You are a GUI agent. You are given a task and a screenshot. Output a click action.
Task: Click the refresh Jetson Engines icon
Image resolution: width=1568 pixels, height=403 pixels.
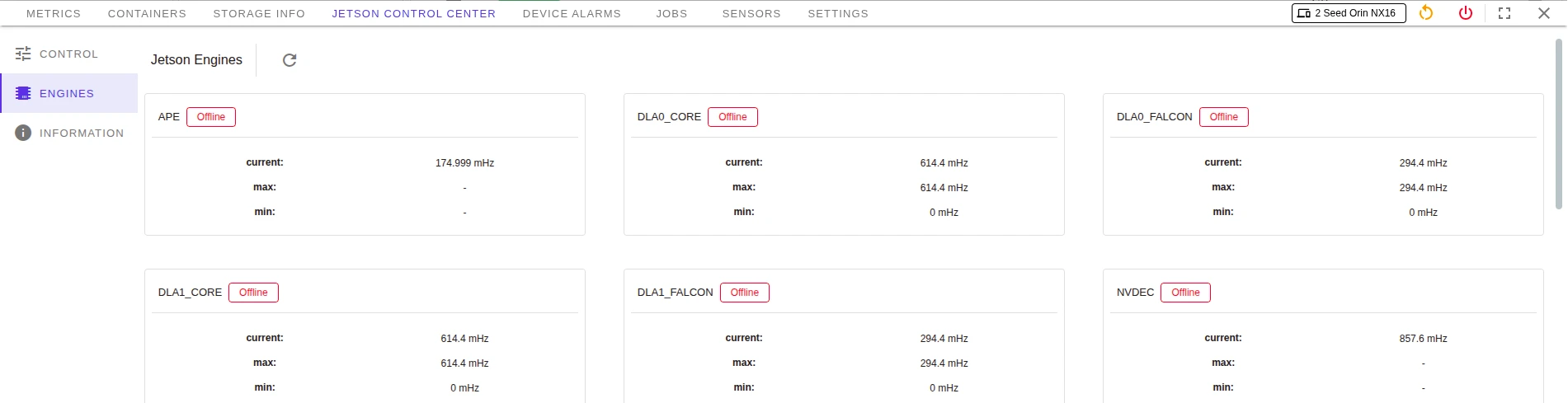pyautogui.click(x=290, y=60)
